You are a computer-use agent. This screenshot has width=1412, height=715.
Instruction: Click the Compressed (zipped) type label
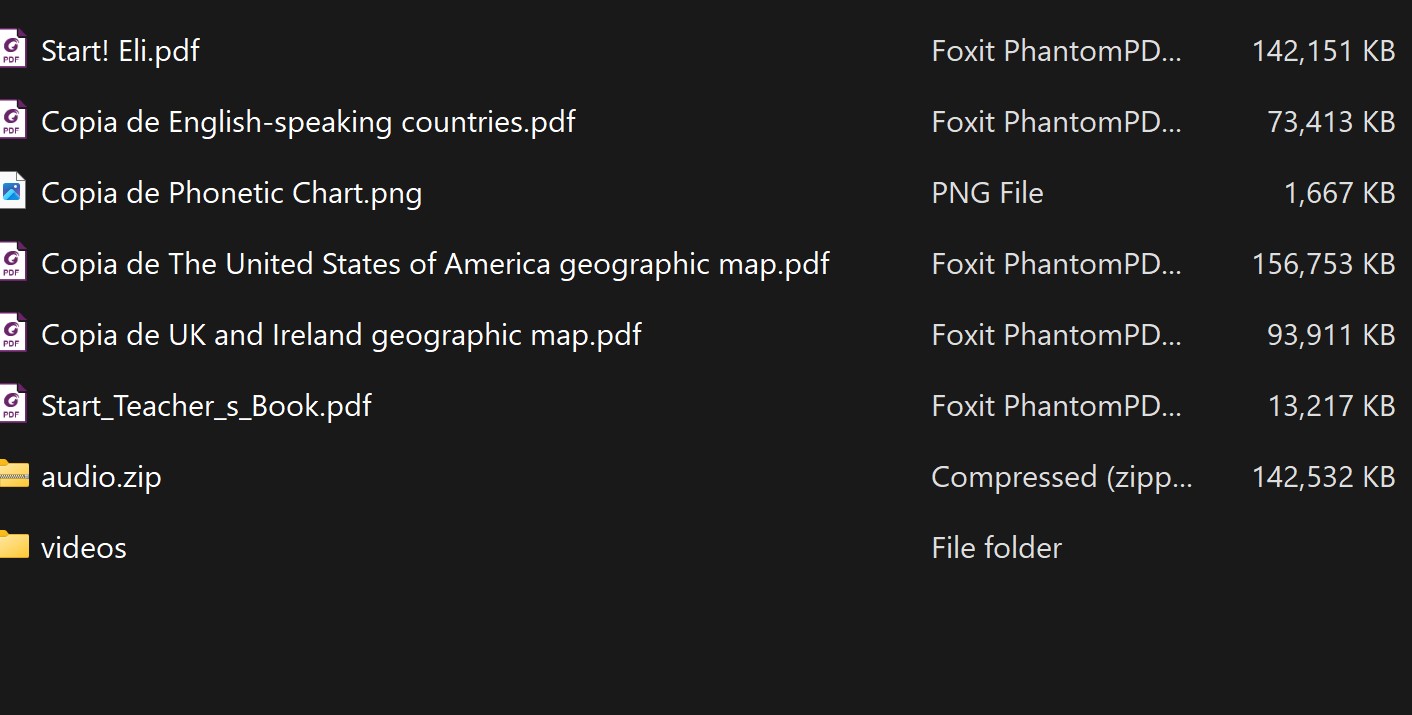point(1061,477)
